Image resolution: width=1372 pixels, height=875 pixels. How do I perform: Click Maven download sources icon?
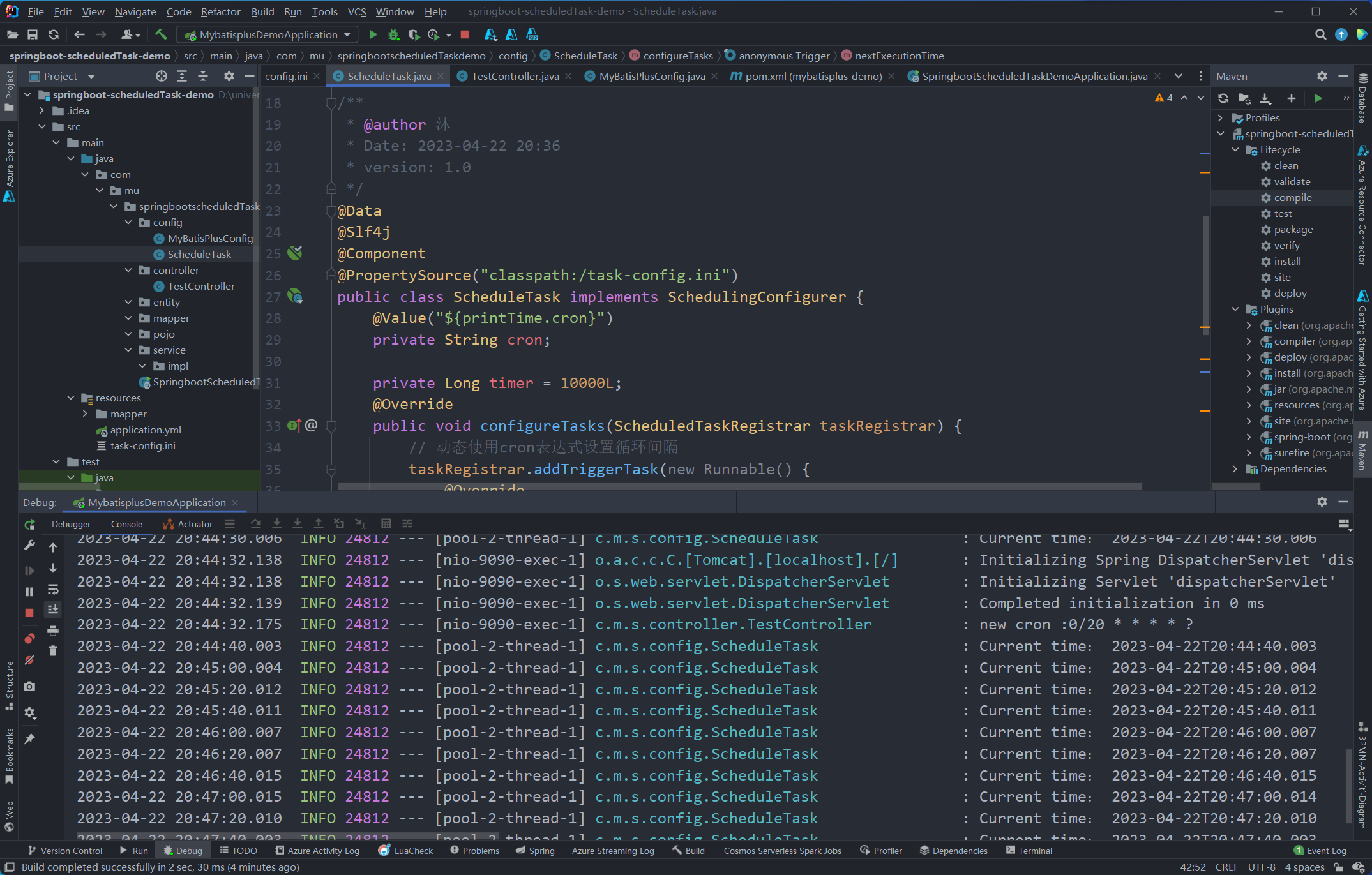point(1265,98)
